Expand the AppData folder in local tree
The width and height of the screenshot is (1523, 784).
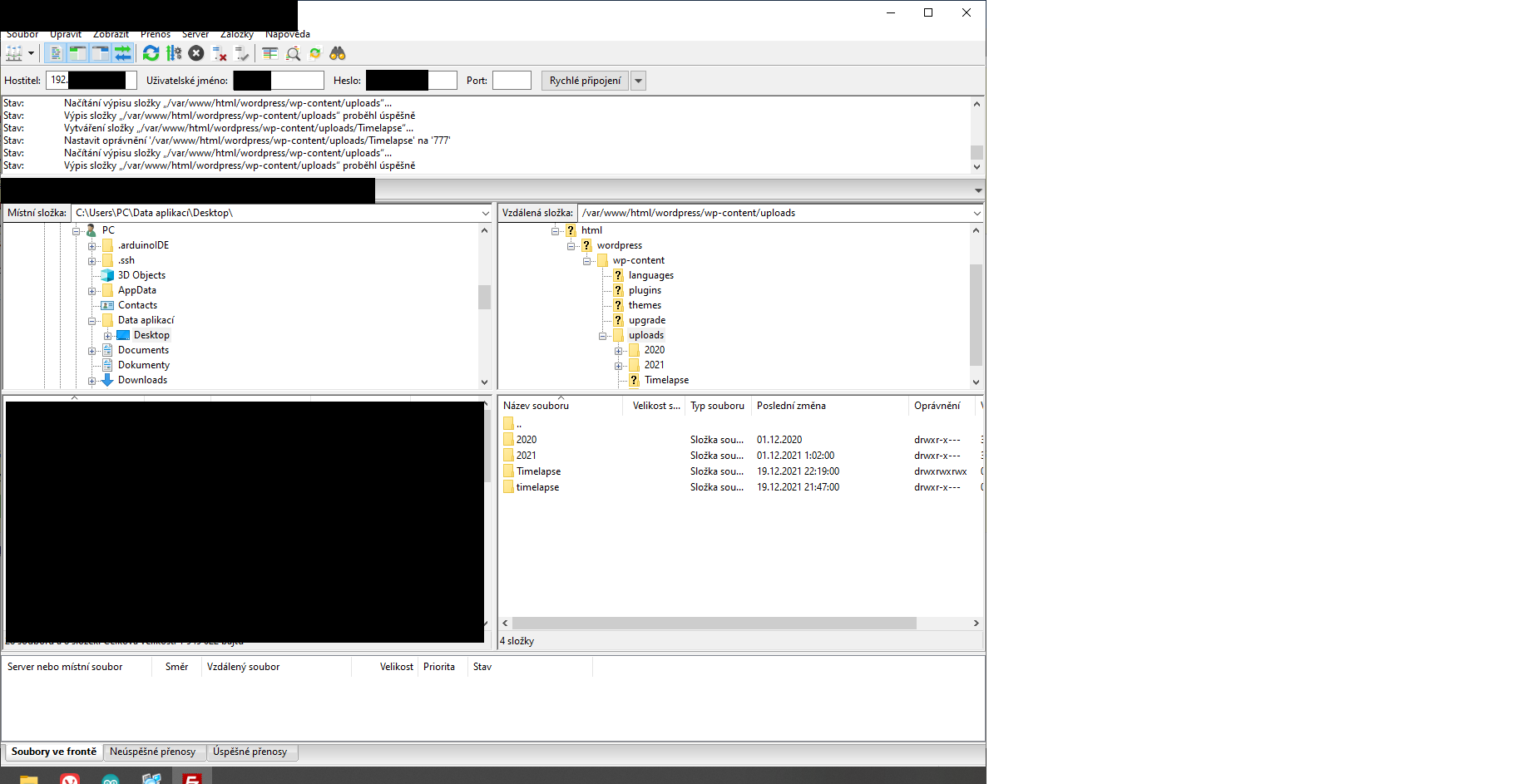[x=91, y=291]
